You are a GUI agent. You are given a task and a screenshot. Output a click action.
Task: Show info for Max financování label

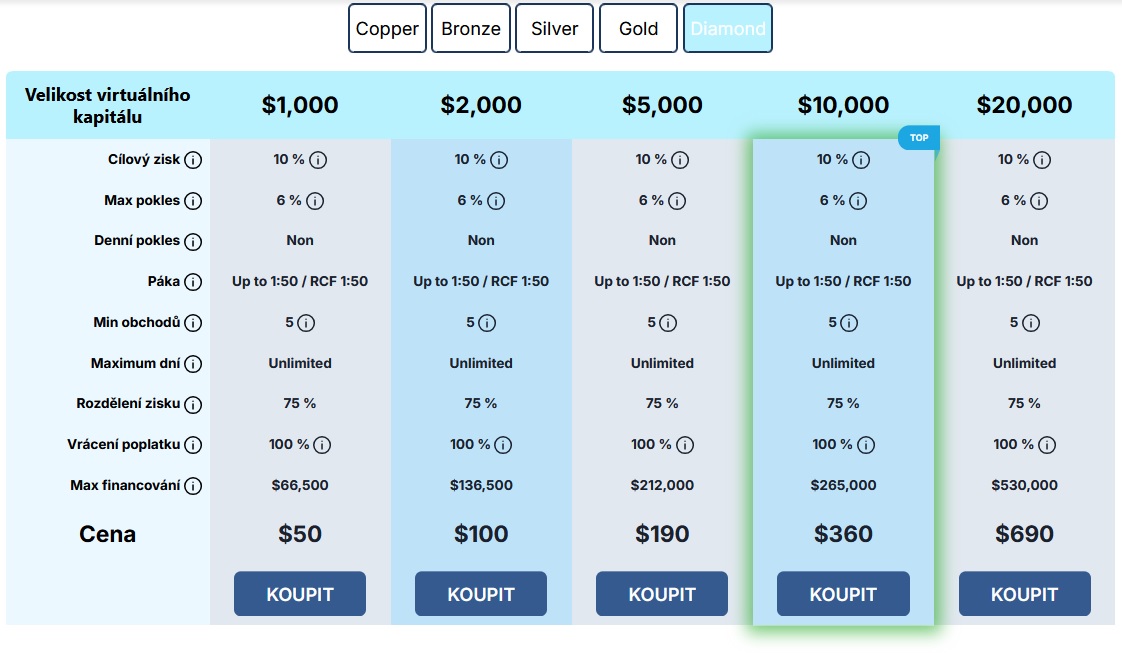pyautogui.click(x=193, y=486)
